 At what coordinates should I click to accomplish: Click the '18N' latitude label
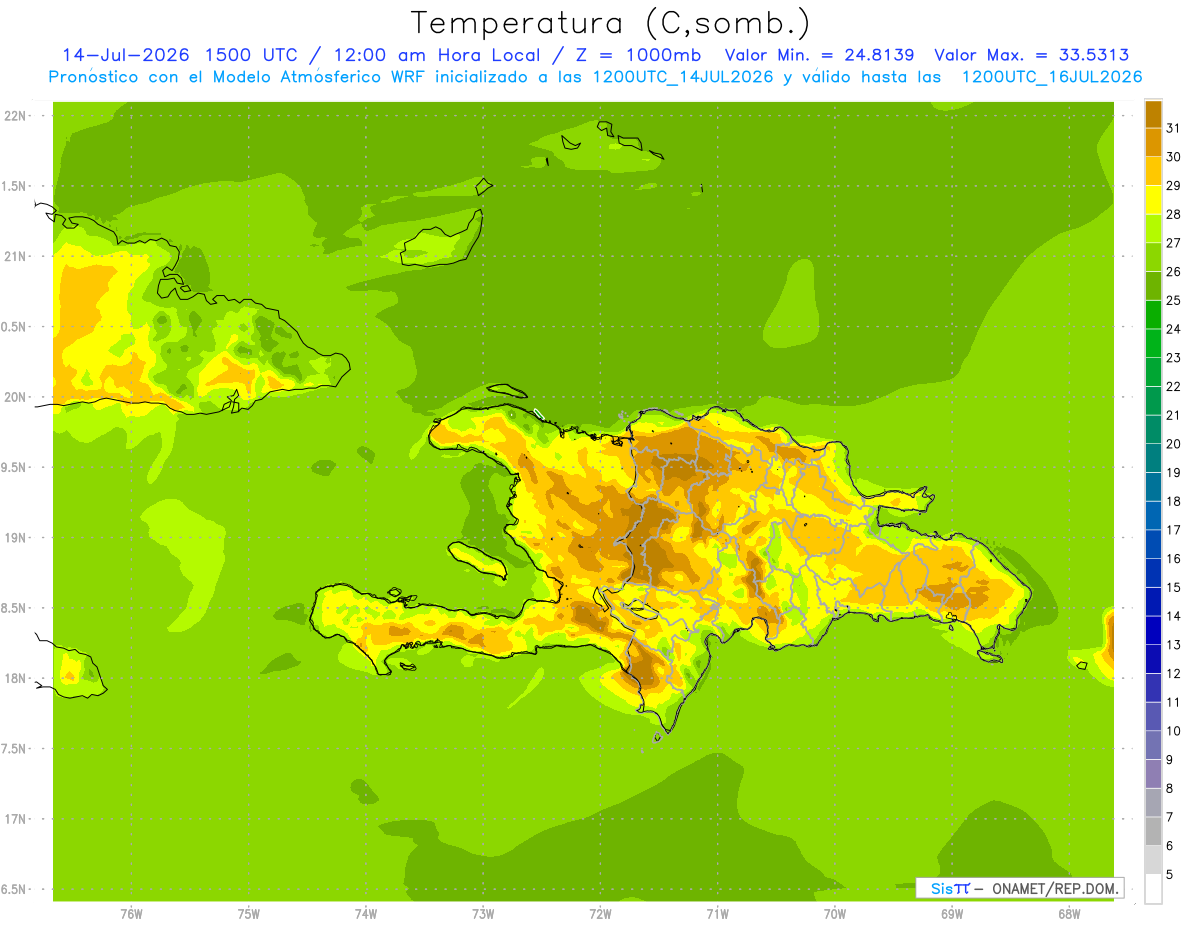(x=16, y=678)
